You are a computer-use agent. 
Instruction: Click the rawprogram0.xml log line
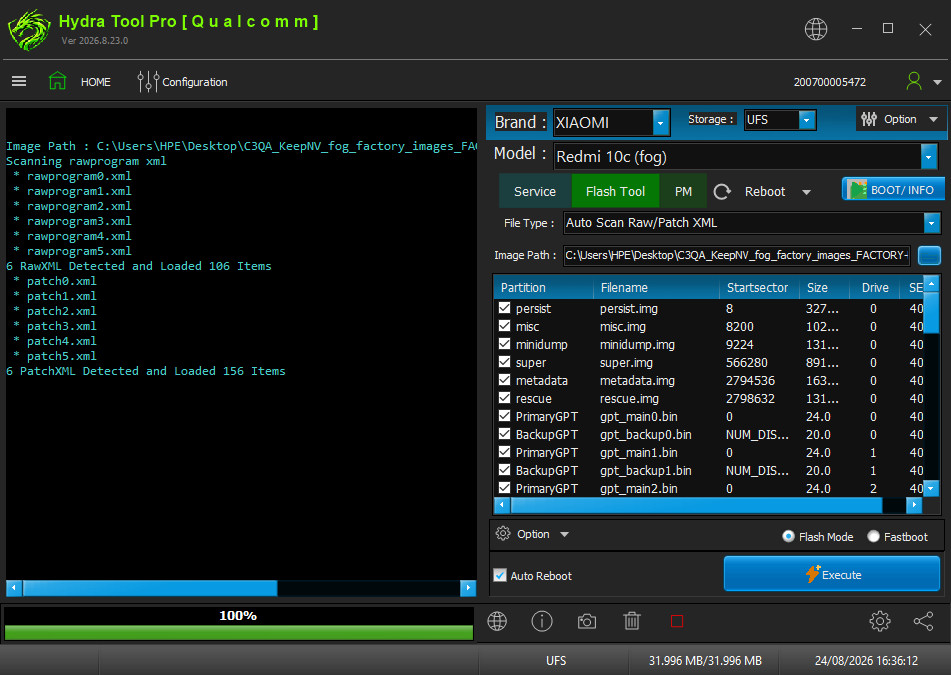click(79, 176)
